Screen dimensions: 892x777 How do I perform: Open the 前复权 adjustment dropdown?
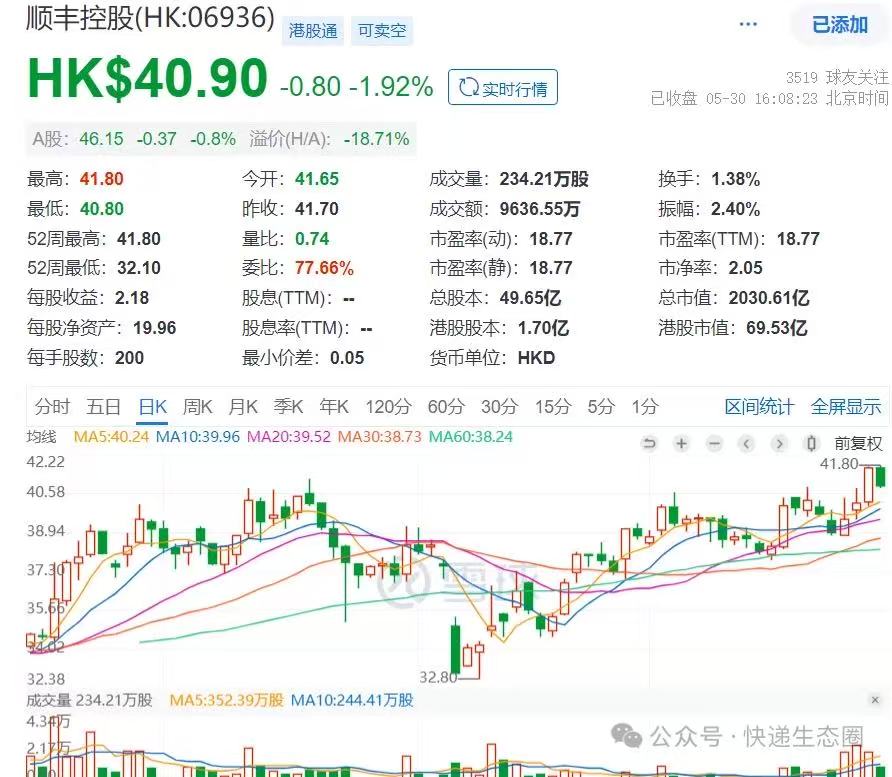859,443
